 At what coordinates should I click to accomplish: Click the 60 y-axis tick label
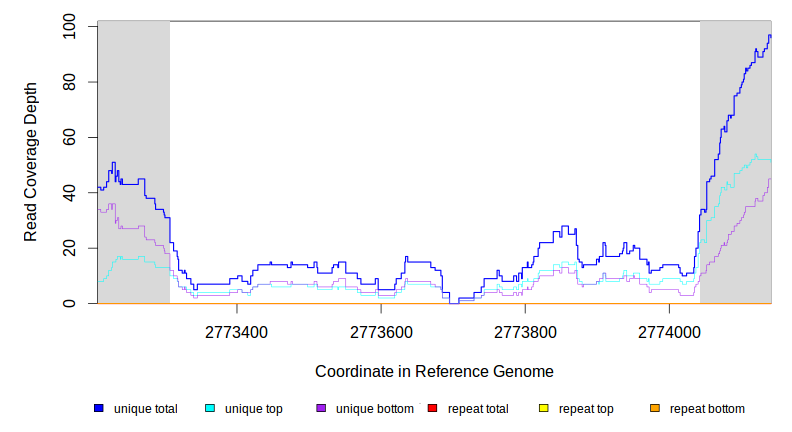point(68,137)
